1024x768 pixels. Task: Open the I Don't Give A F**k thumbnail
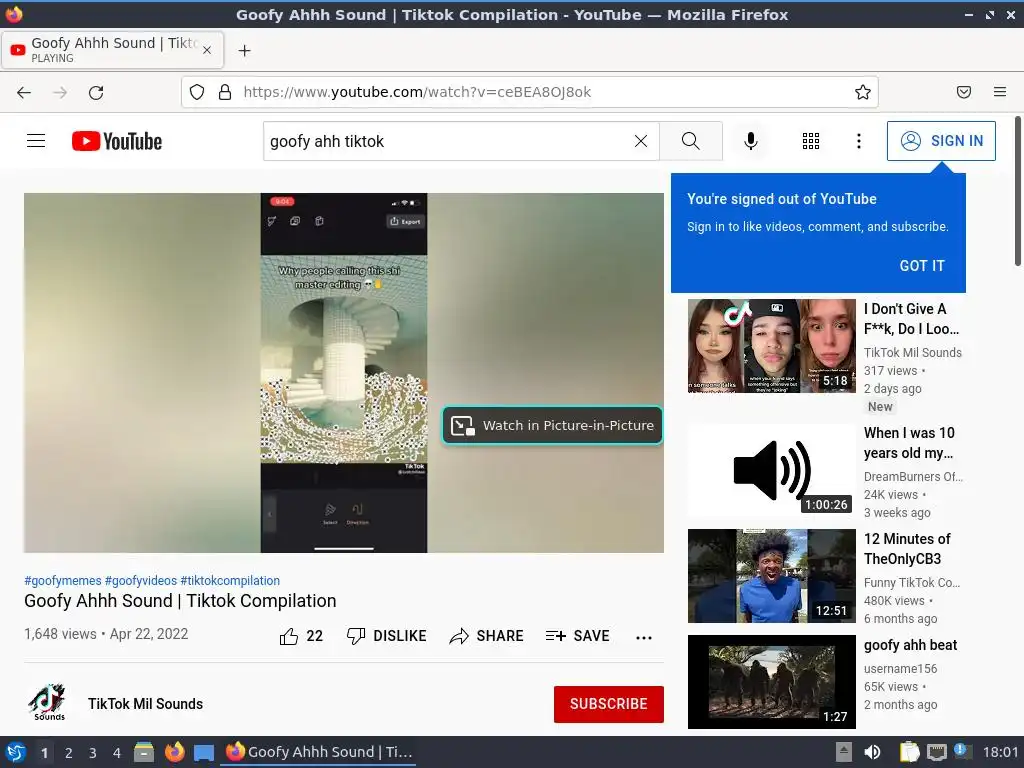click(771, 346)
